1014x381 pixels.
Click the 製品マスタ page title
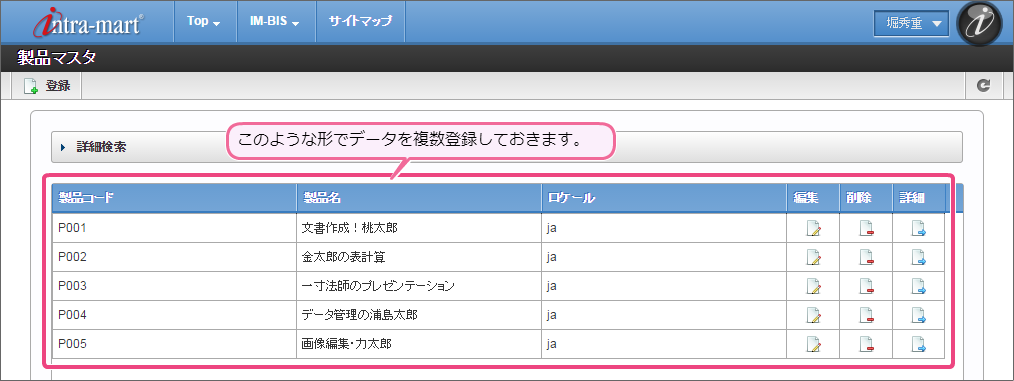[57, 59]
